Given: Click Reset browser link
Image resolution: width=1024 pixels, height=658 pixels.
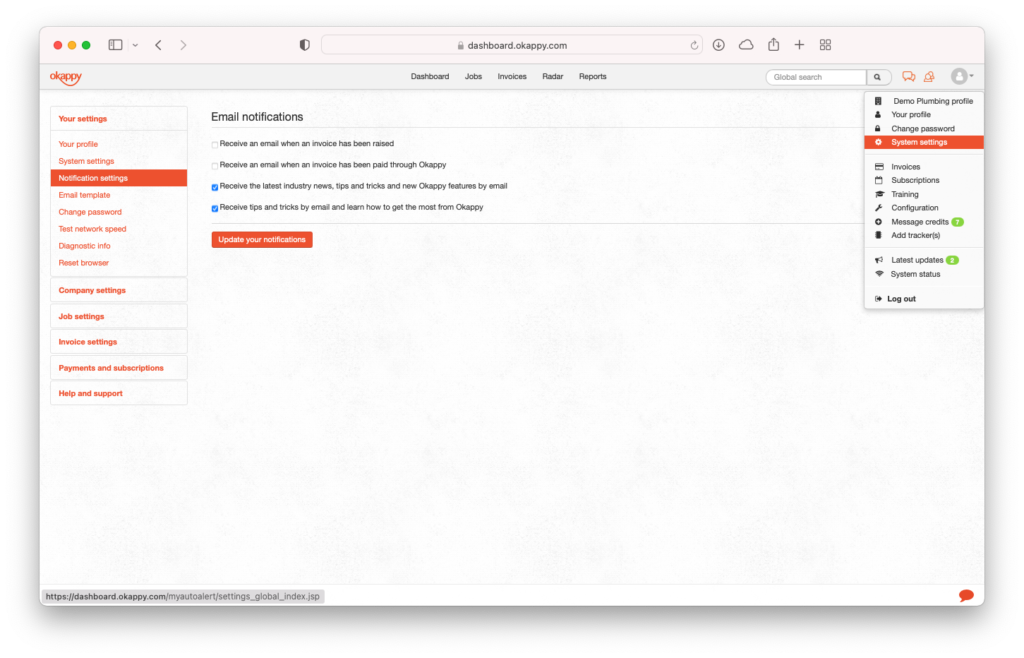Looking at the screenshot, I should tap(84, 263).
